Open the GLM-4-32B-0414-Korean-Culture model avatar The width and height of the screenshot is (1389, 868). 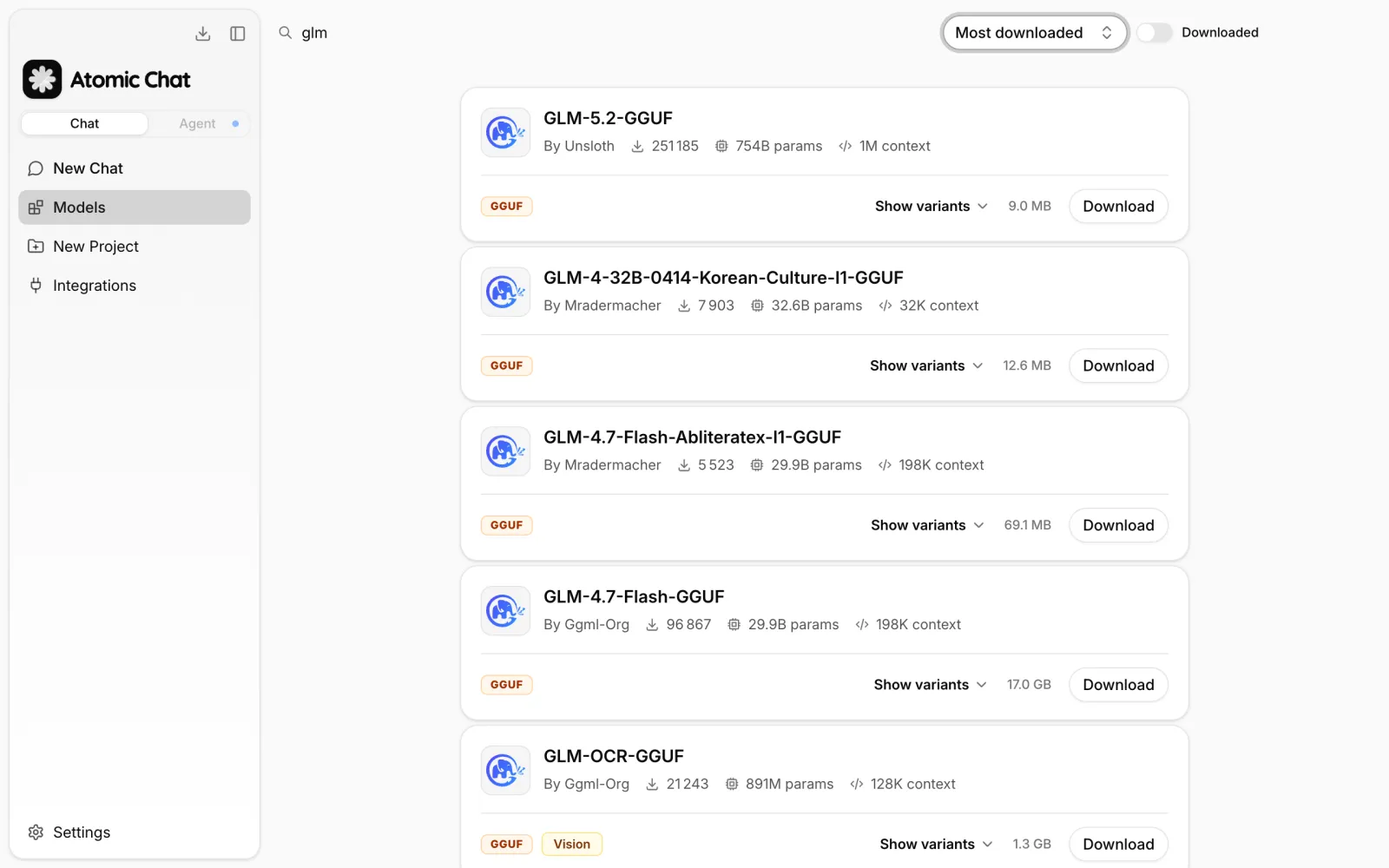coord(505,292)
